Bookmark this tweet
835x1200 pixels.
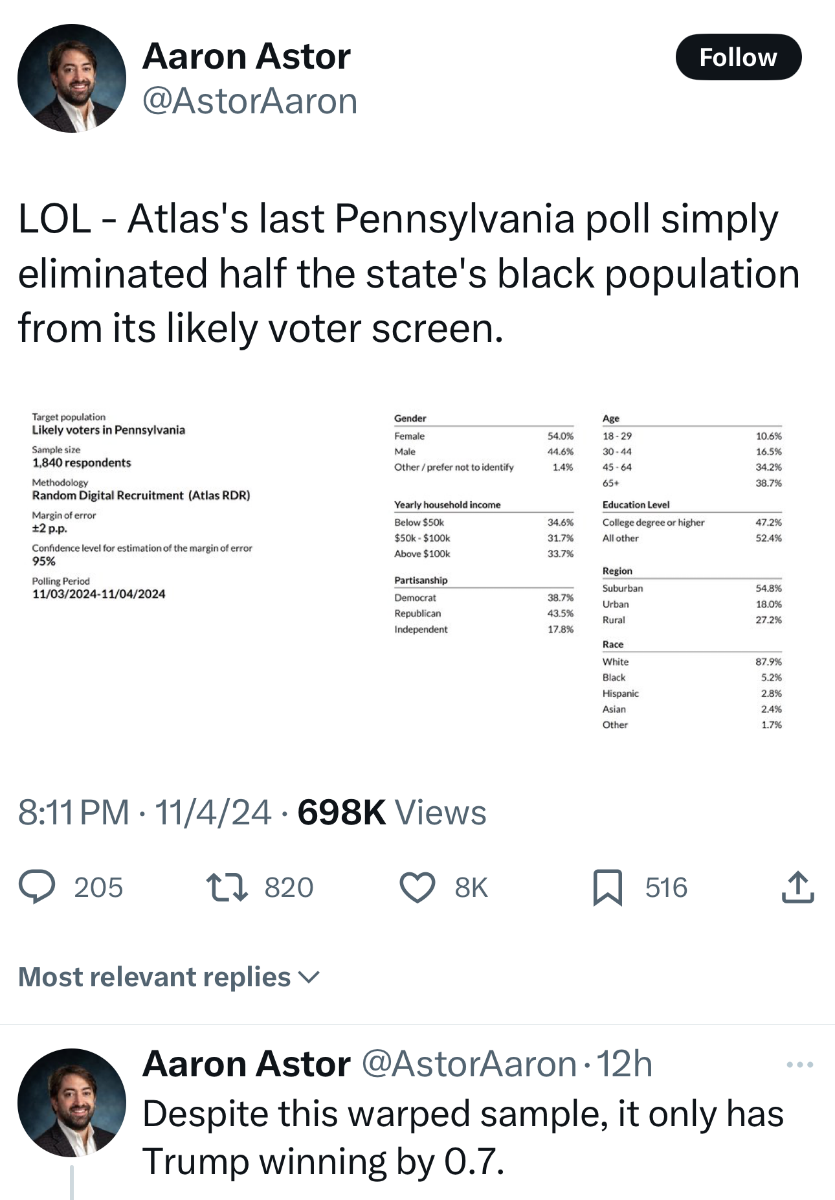(x=608, y=887)
